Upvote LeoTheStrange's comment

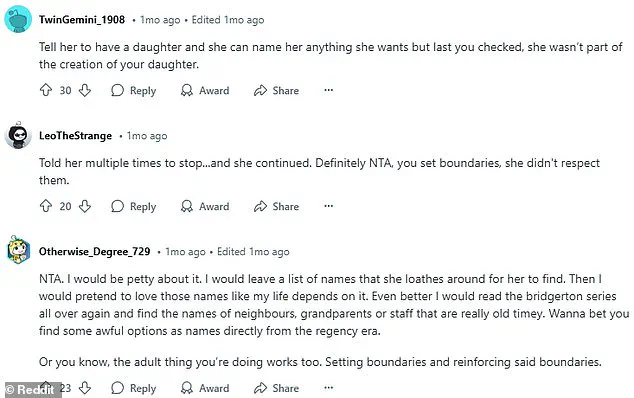(46, 206)
